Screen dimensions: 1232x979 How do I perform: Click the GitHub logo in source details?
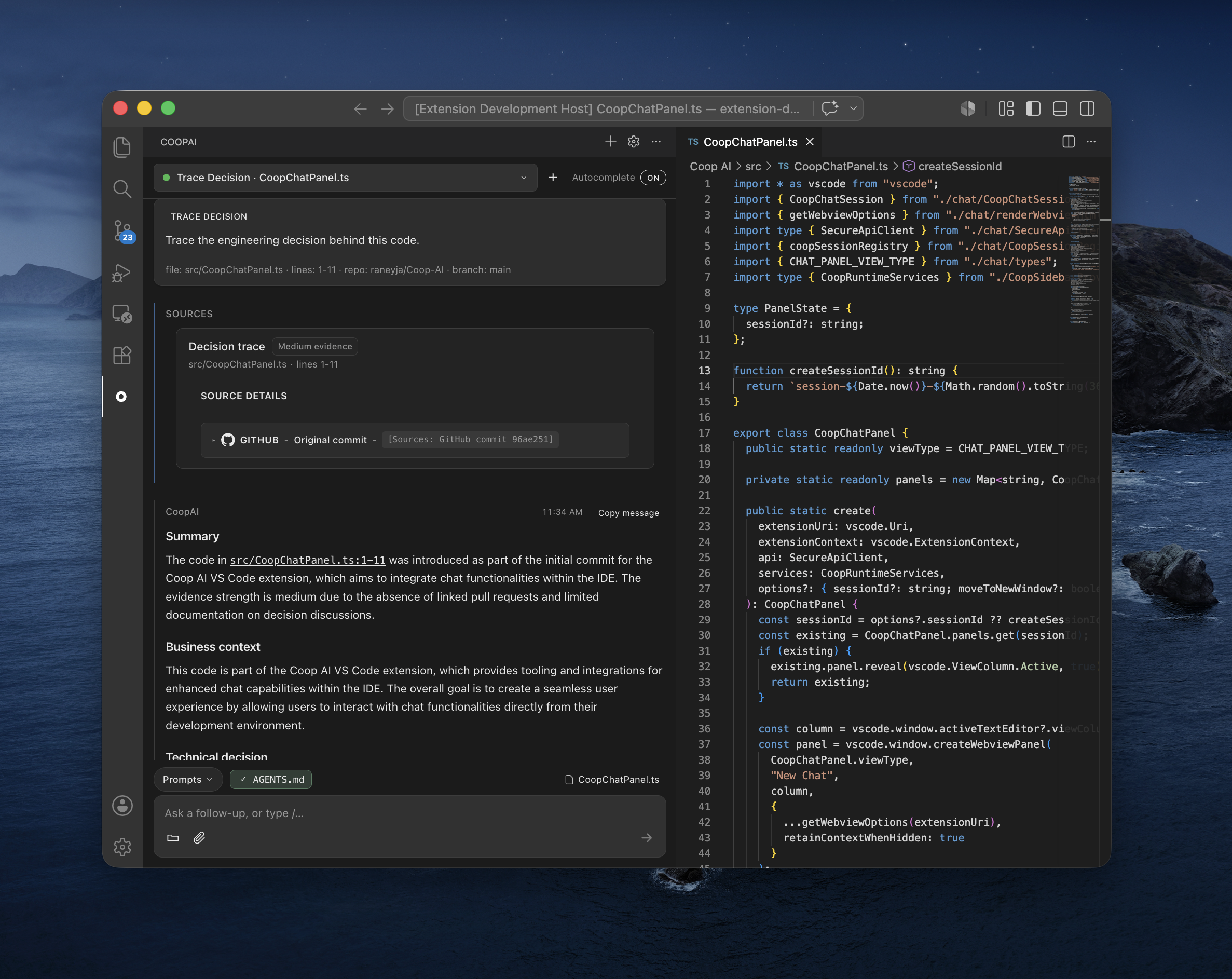[x=227, y=440]
